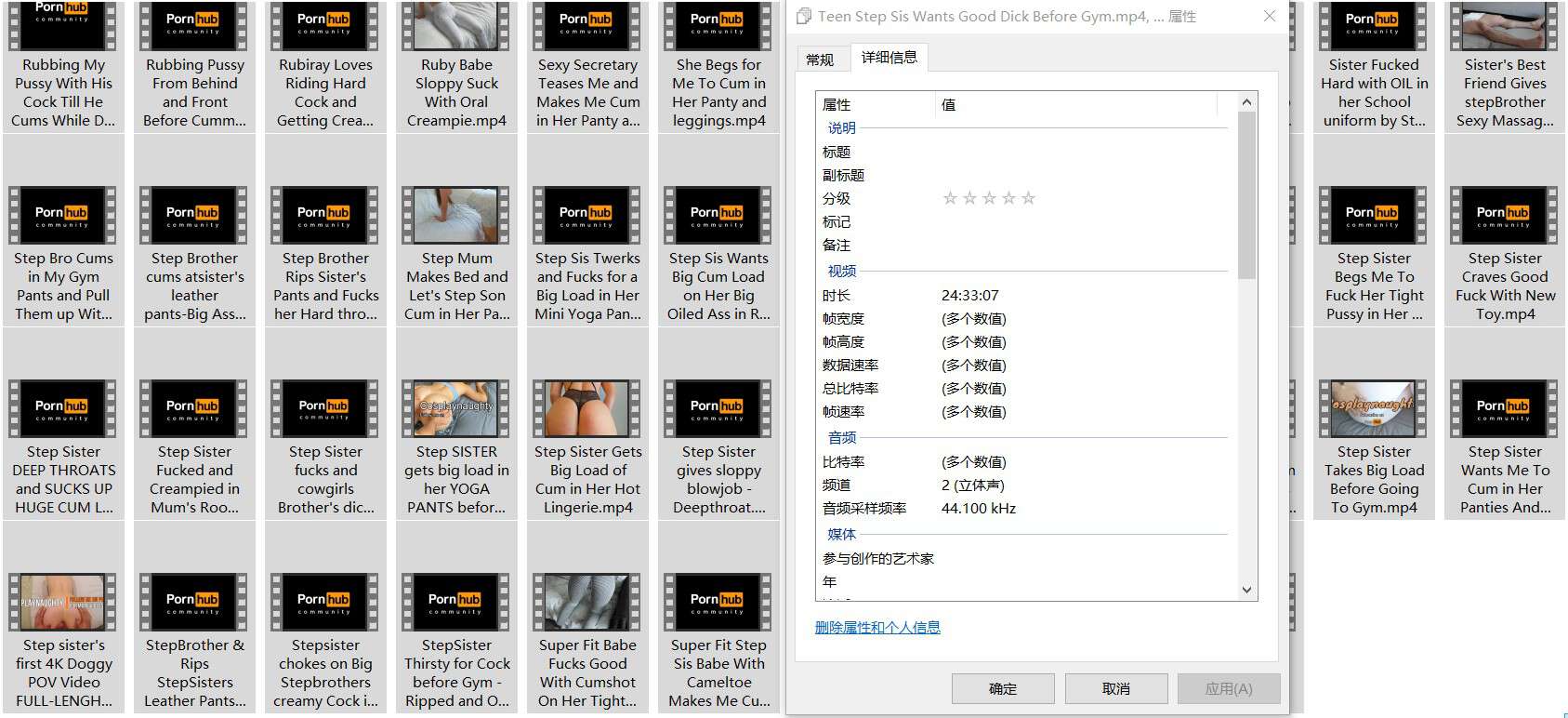Close the properties dialog window

point(1270,17)
